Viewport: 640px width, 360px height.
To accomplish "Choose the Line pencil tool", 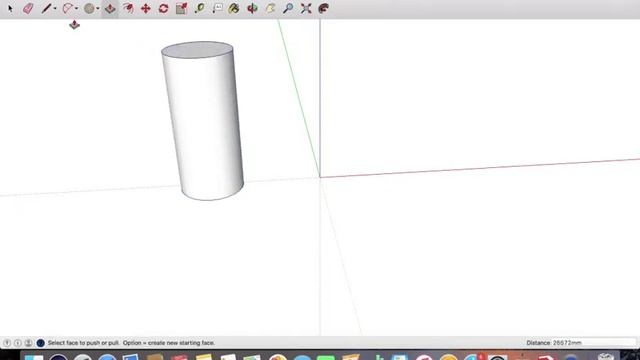I will 46,8.
